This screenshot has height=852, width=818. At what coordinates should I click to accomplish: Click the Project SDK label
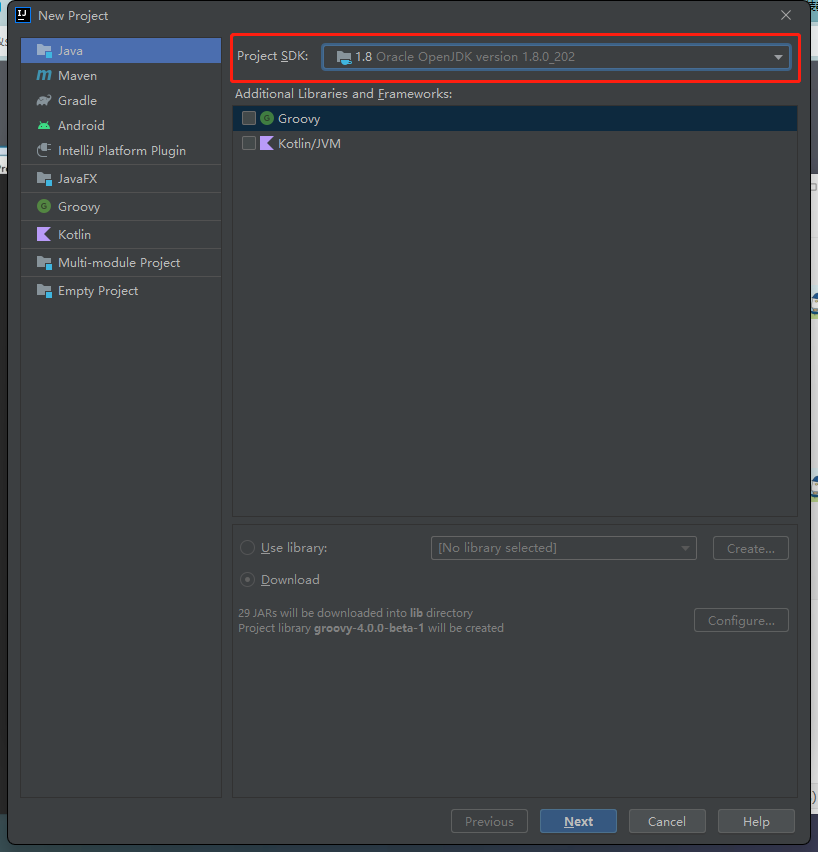272,56
